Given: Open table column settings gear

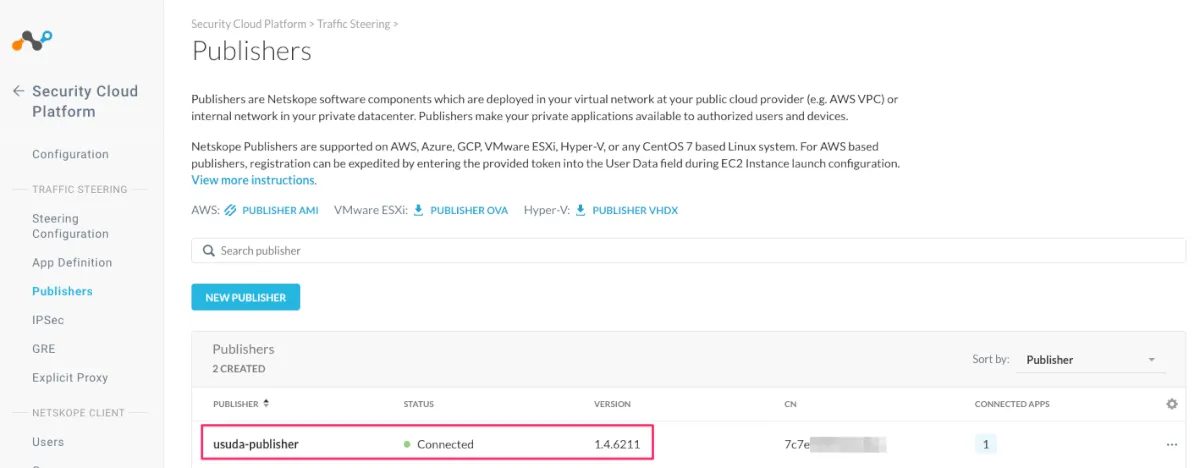Looking at the screenshot, I should click(1172, 404).
